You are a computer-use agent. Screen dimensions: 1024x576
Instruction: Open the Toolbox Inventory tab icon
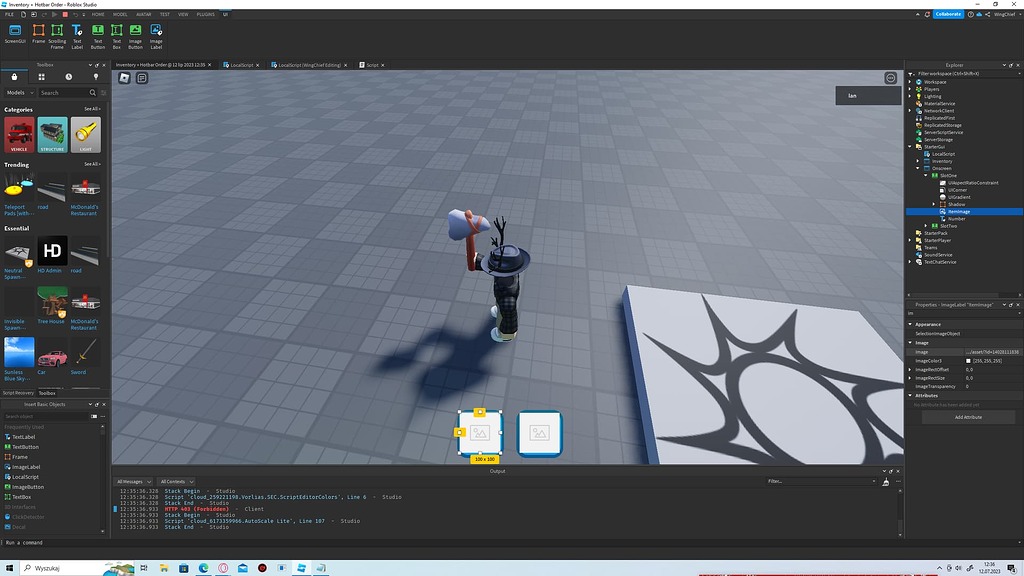pyautogui.click(x=41, y=76)
